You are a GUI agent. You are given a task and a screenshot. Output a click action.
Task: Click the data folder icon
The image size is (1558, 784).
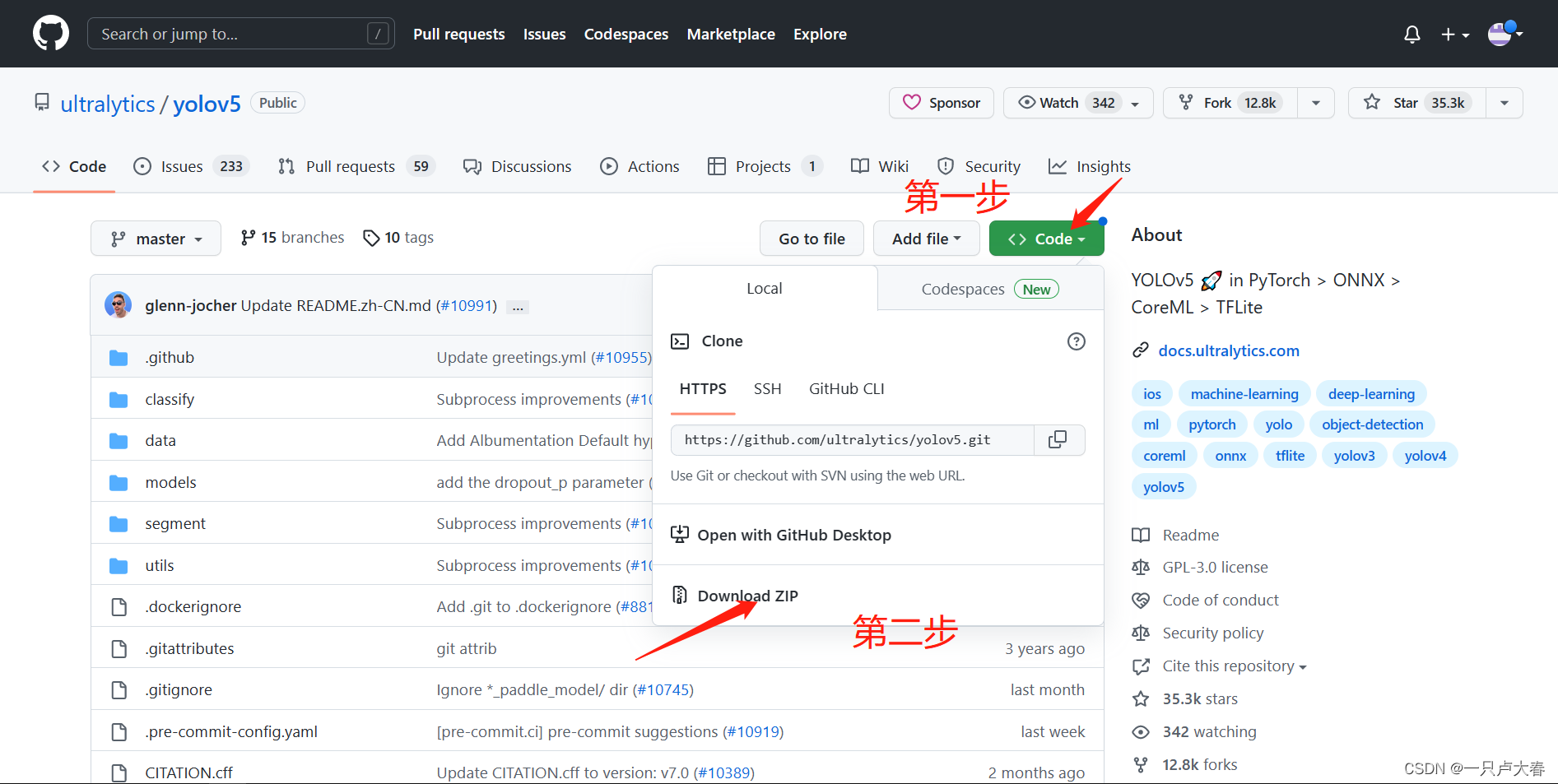click(x=119, y=441)
